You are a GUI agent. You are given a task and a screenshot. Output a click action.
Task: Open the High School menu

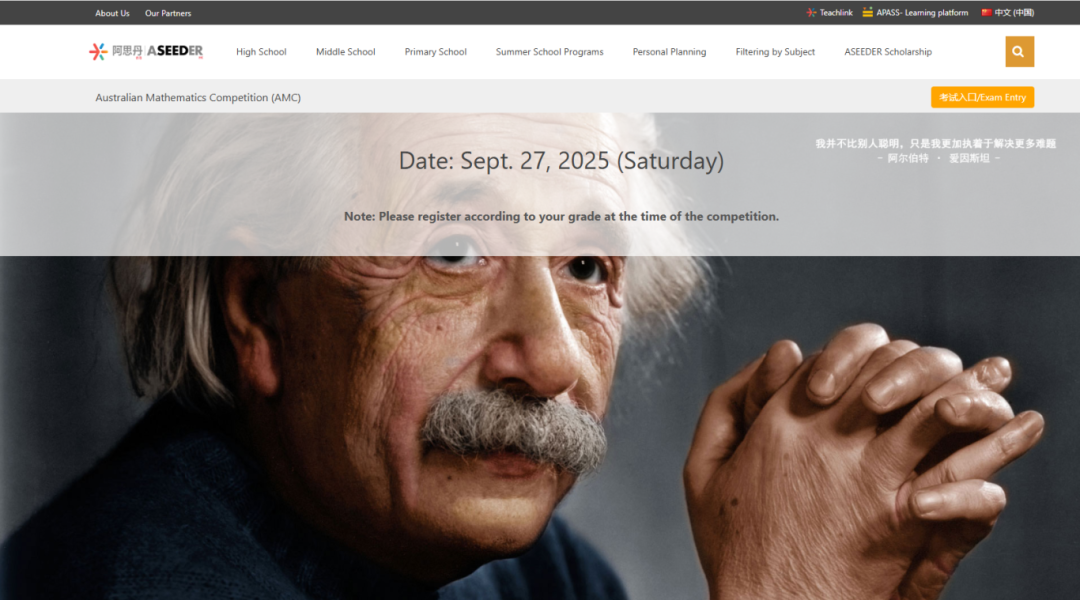(x=261, y=52)
